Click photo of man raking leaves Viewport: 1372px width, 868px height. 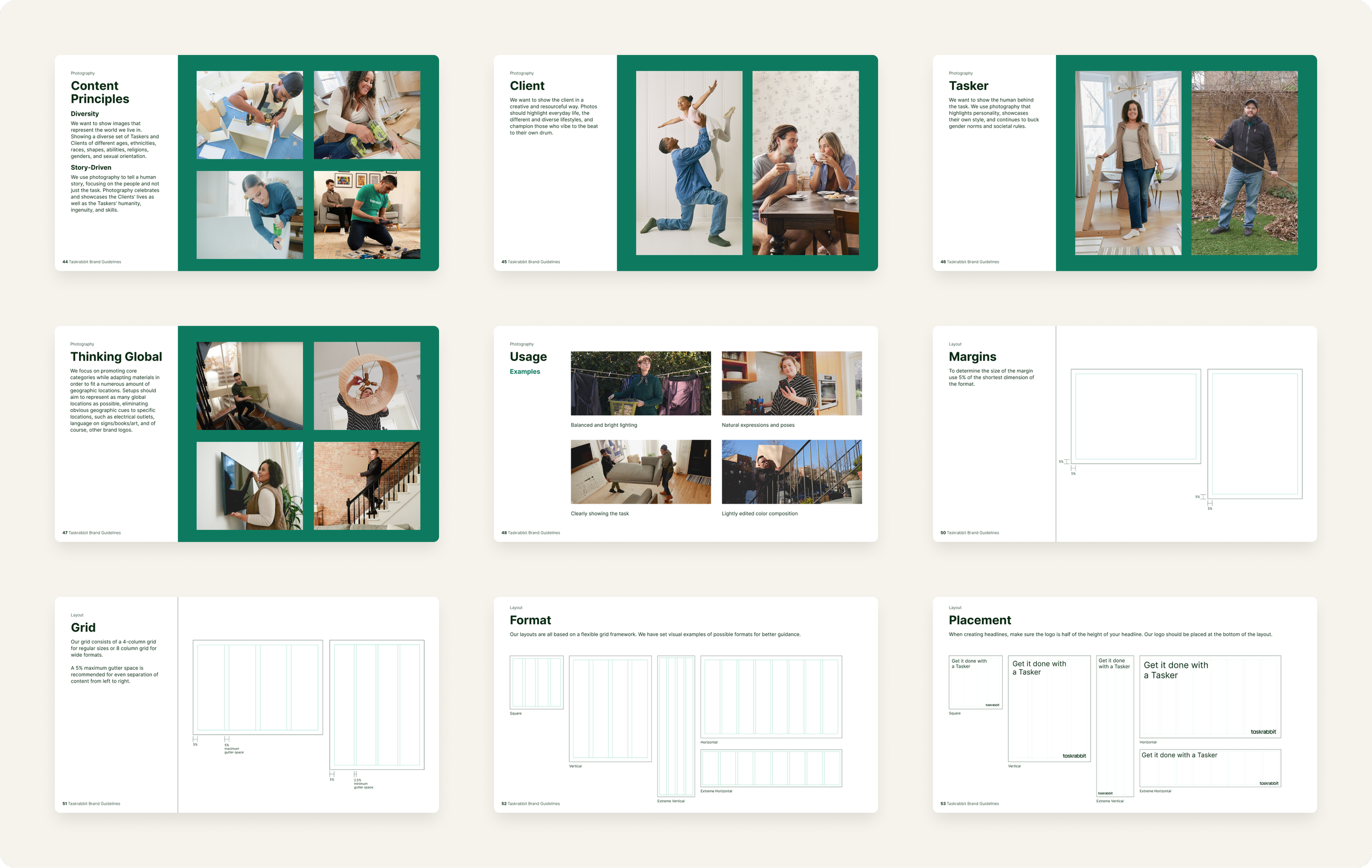tap(1244, 163)
